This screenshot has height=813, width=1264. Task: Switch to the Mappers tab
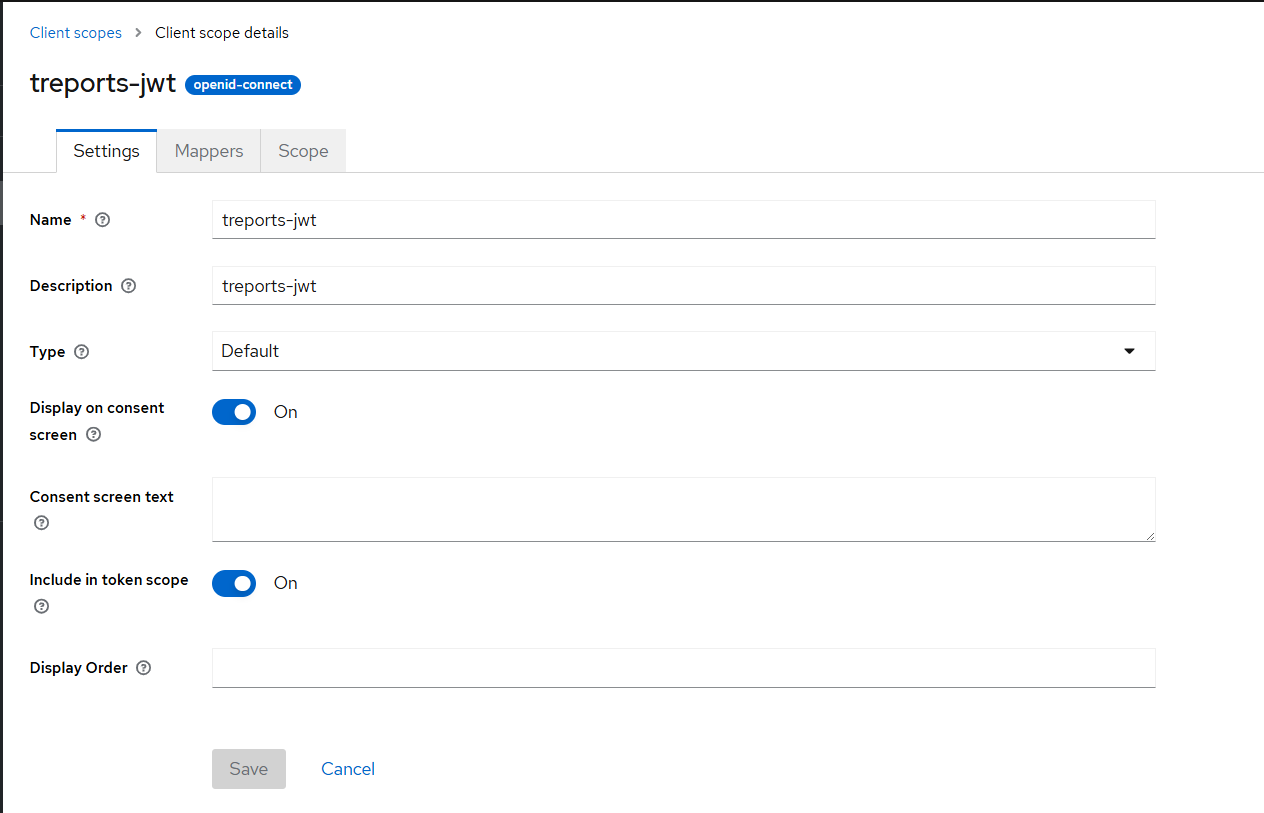coord(209,151)
